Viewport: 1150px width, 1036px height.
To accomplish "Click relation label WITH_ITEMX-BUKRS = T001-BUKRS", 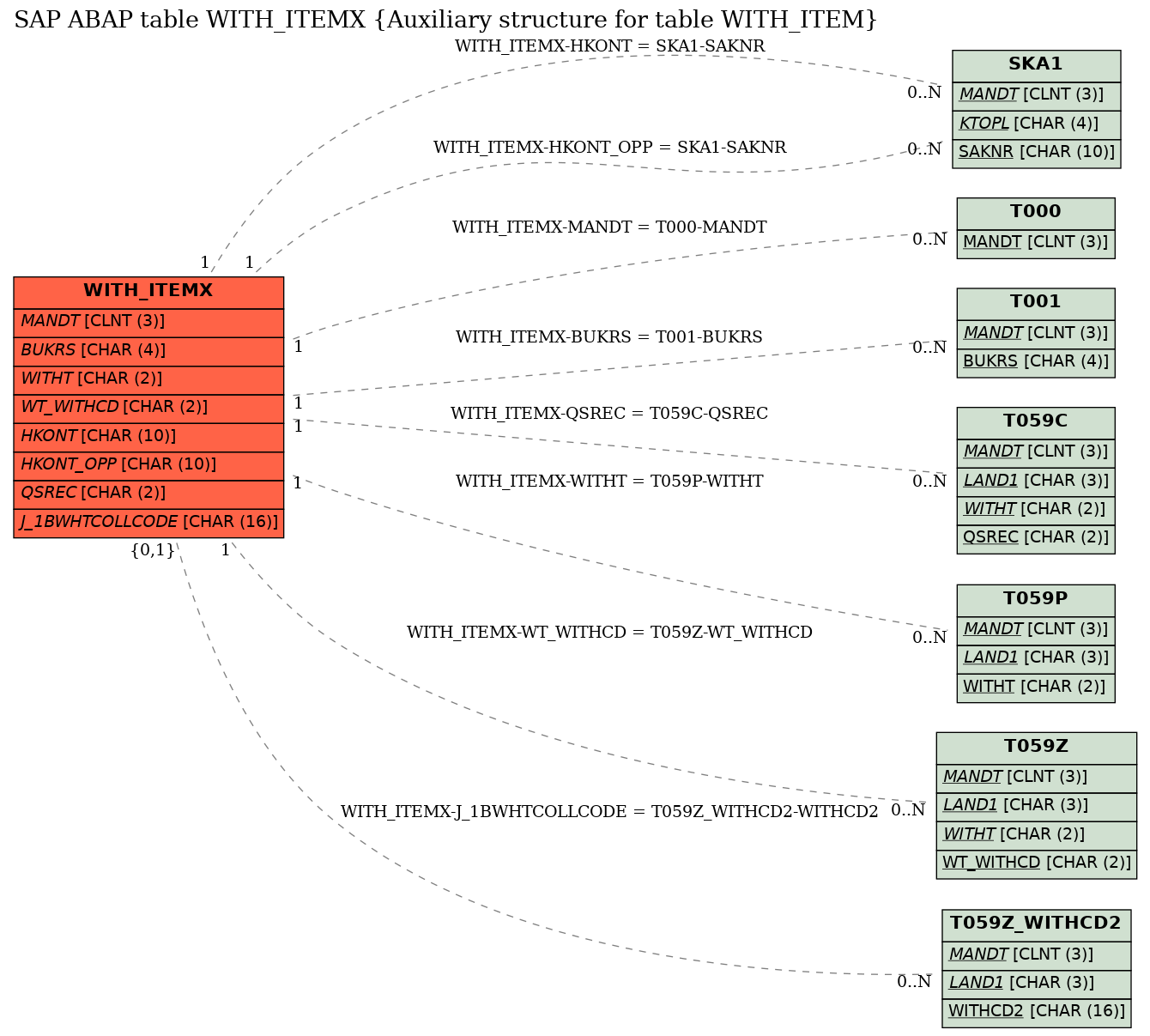I will coord(609,337).
